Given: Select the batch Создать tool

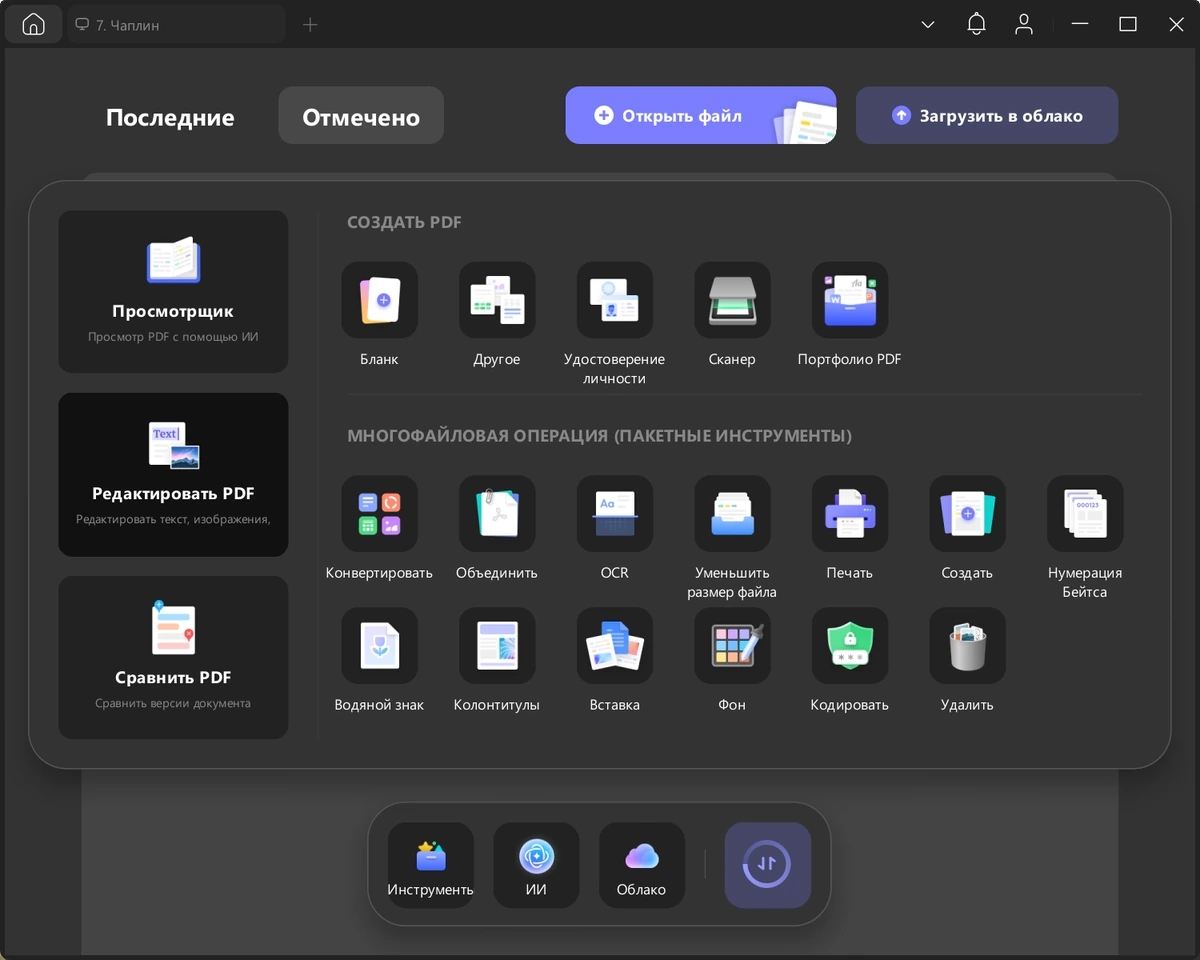Looking at the screenshot, I should (x=967, y=514).
